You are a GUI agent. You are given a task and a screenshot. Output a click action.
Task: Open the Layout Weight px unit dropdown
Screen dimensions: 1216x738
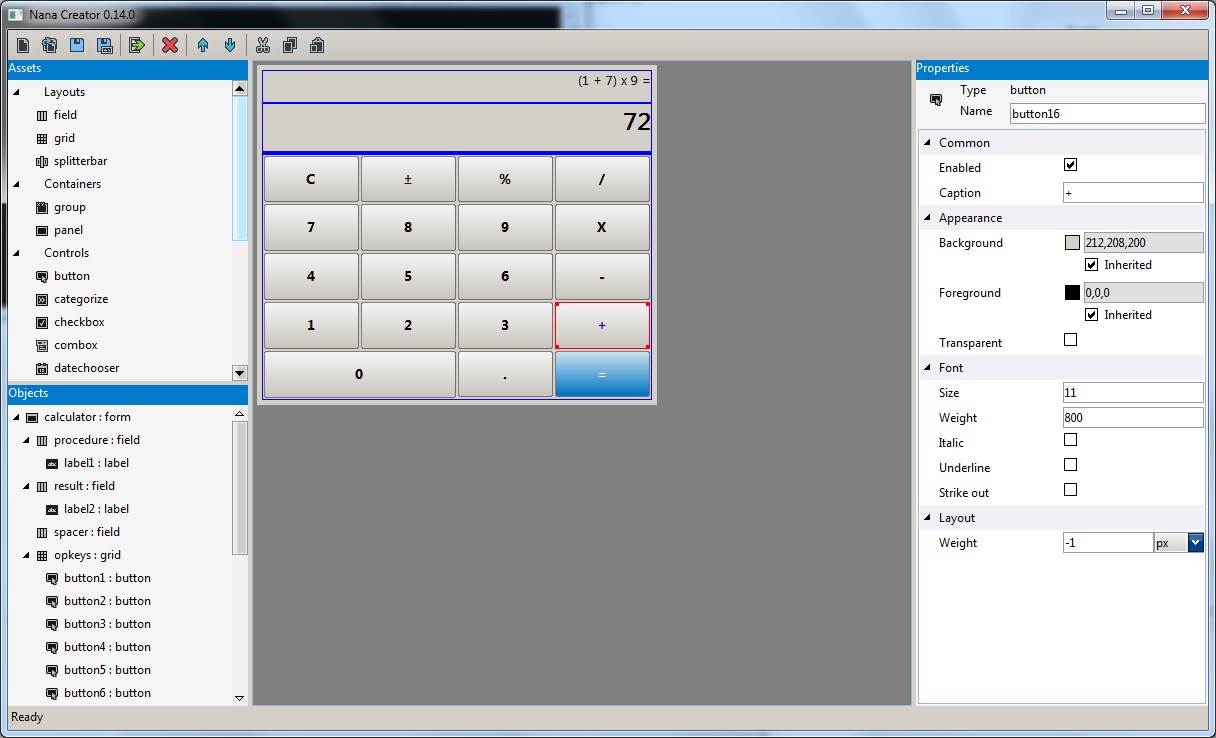(1195, 543)
